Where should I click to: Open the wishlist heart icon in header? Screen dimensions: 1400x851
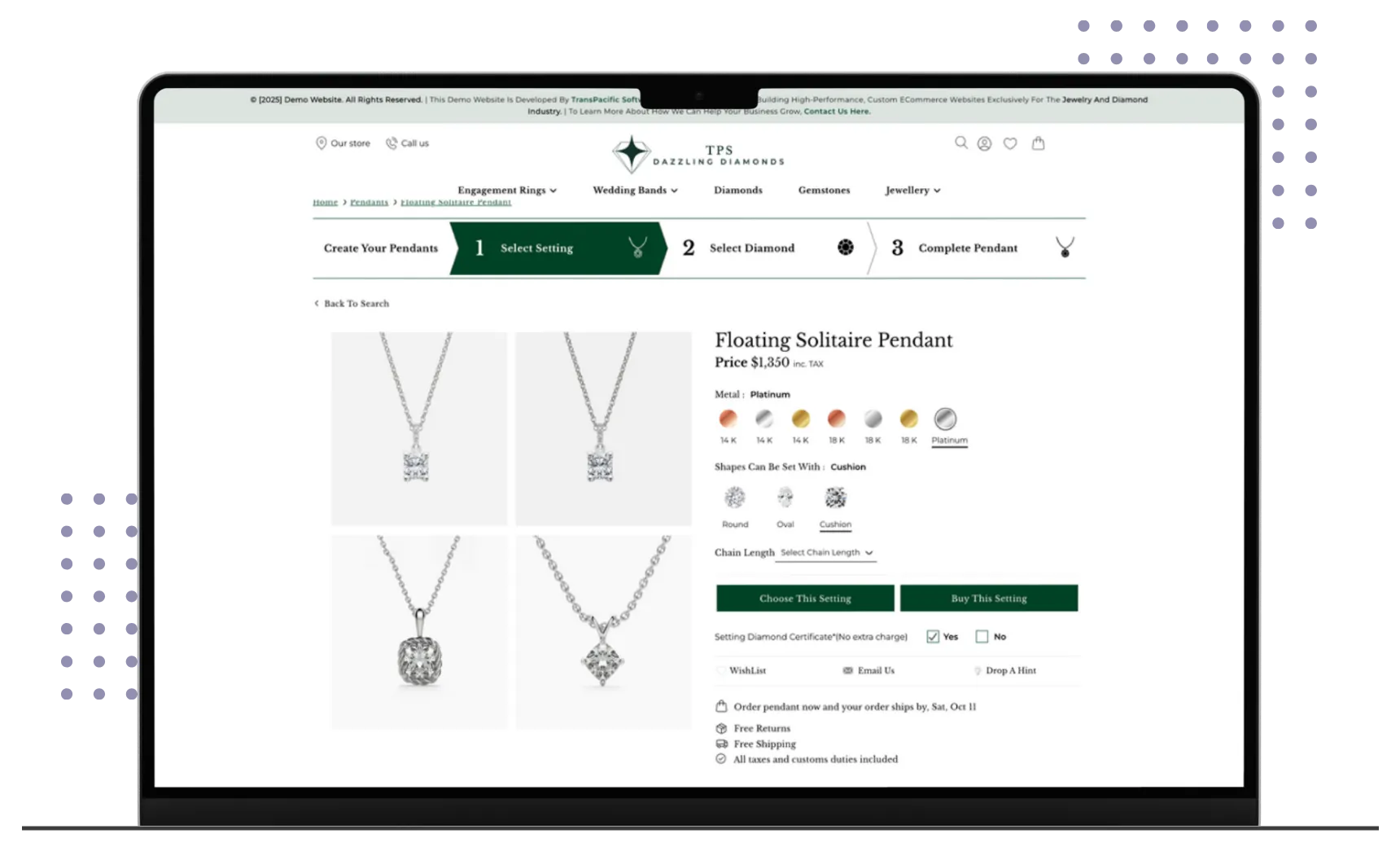tap(1010, 143)
